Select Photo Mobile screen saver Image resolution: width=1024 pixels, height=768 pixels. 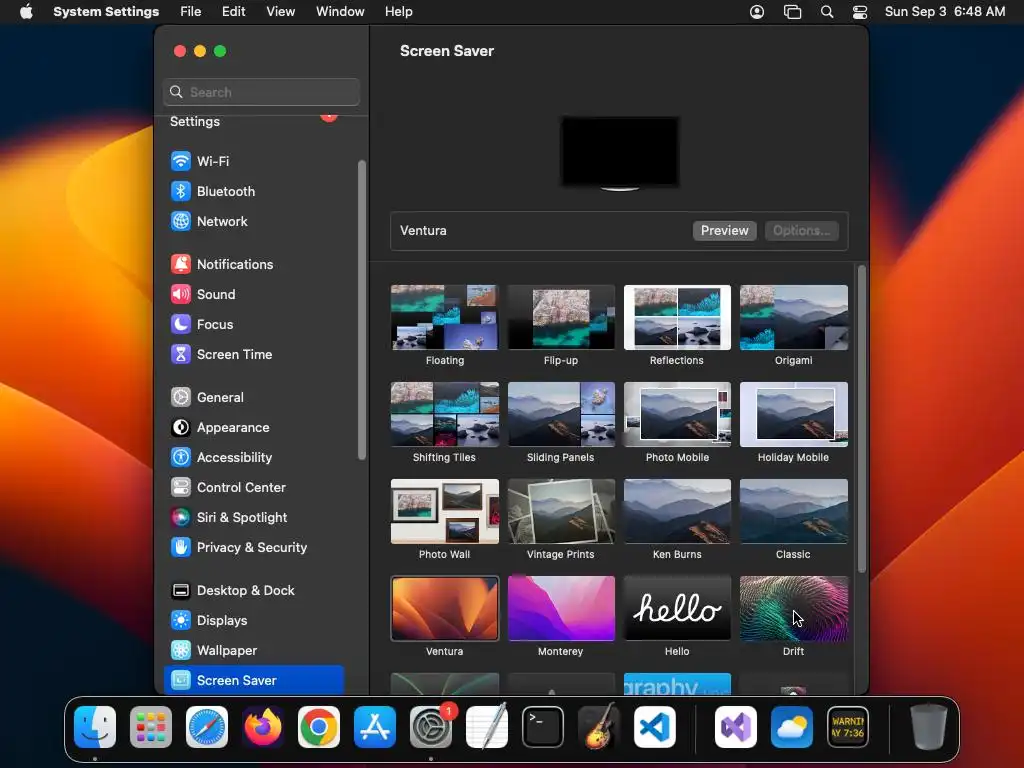(x=677, y=415)
